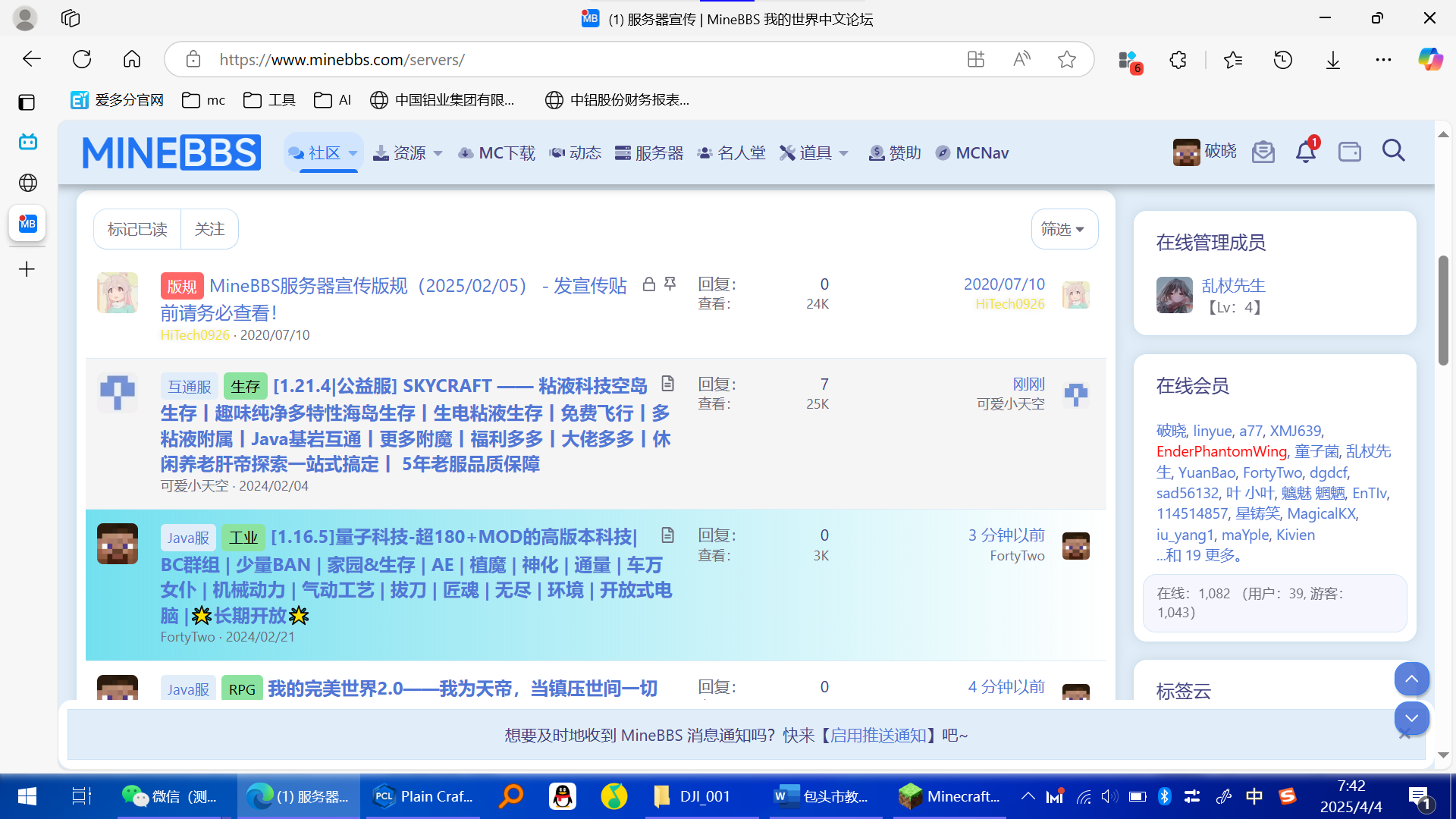Open Bilibili icon in the sidebar
This screenshot has width=1456, height=819.
pyautogui.click(x=28, y=142)
